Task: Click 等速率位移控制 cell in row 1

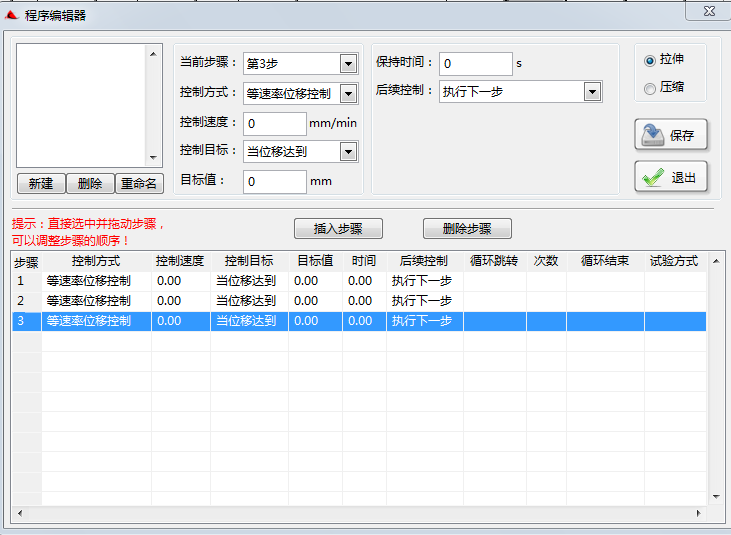Action: click(x=97, y=281)
